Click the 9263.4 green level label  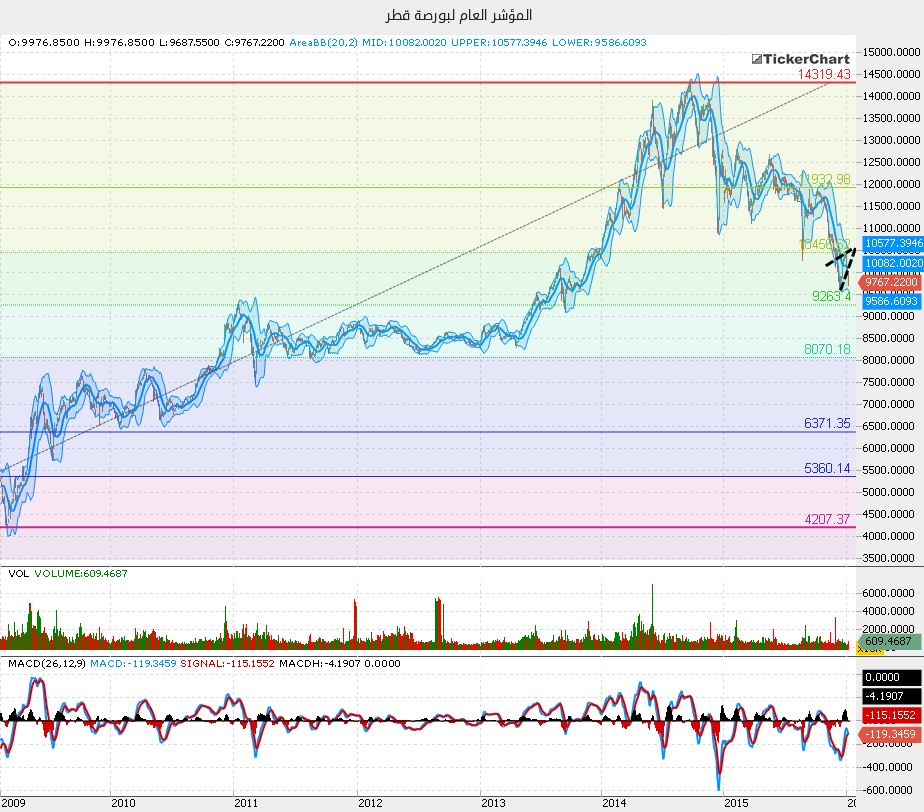(831, 296)
